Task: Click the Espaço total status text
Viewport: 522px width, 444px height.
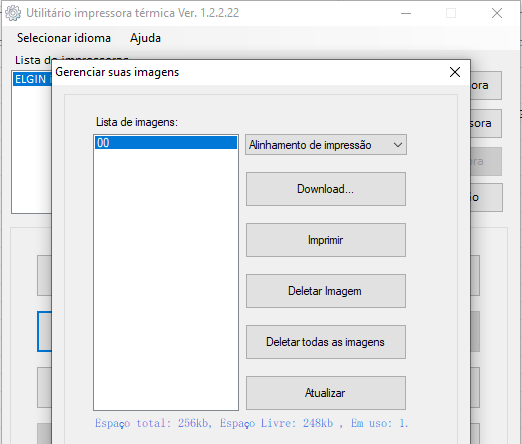Action: tap(251, 423)
